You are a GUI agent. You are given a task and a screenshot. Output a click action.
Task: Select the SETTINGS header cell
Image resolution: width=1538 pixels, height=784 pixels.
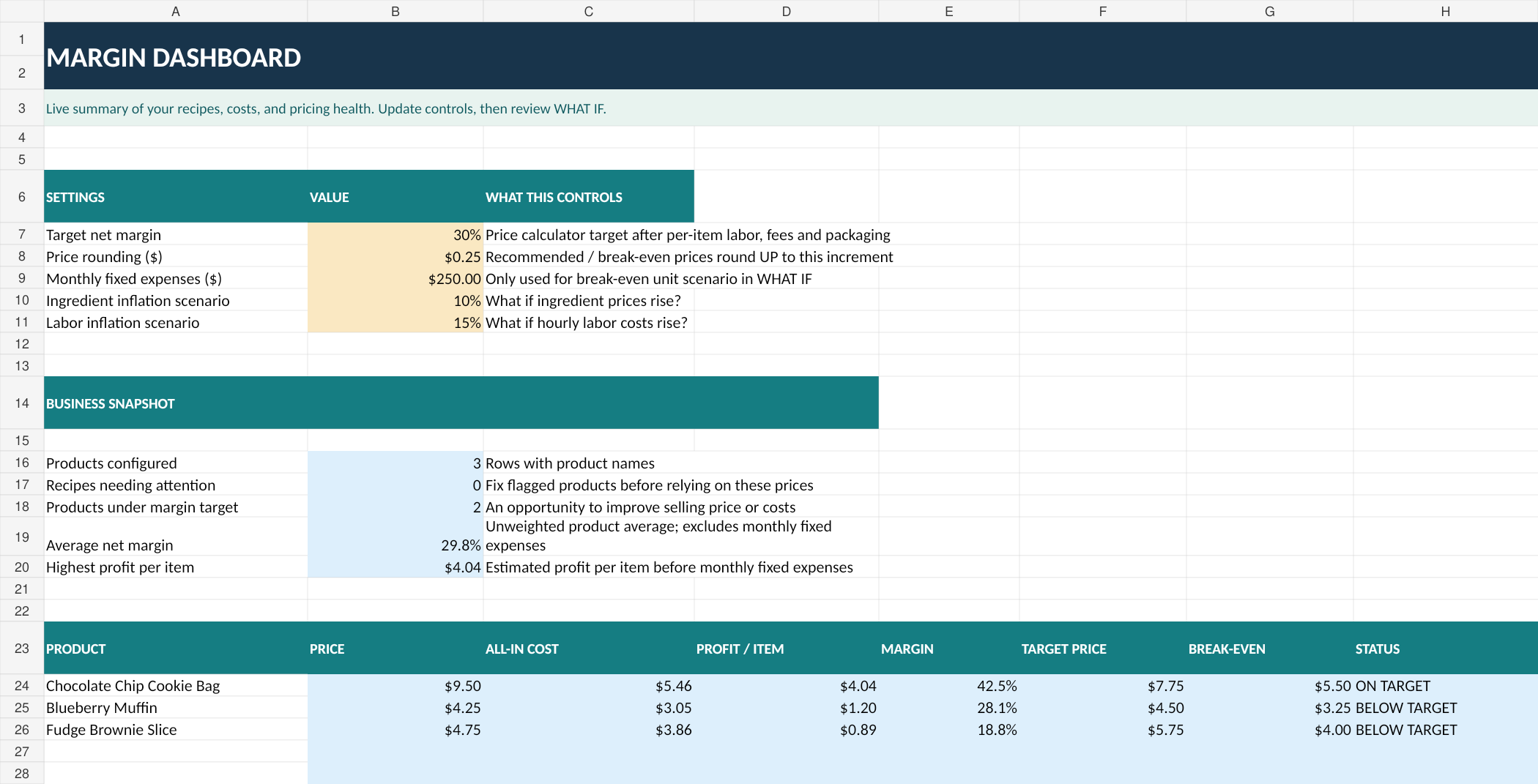(x=176, y=197)
